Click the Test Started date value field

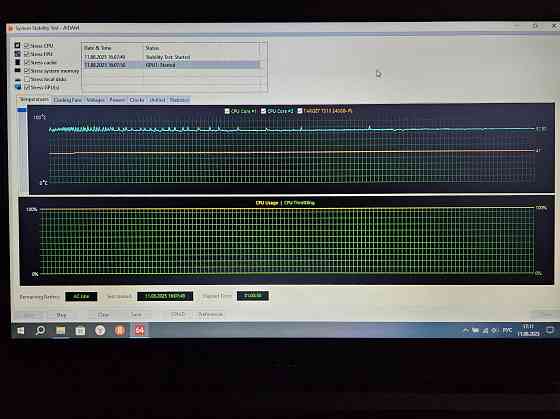pos(165,296)
